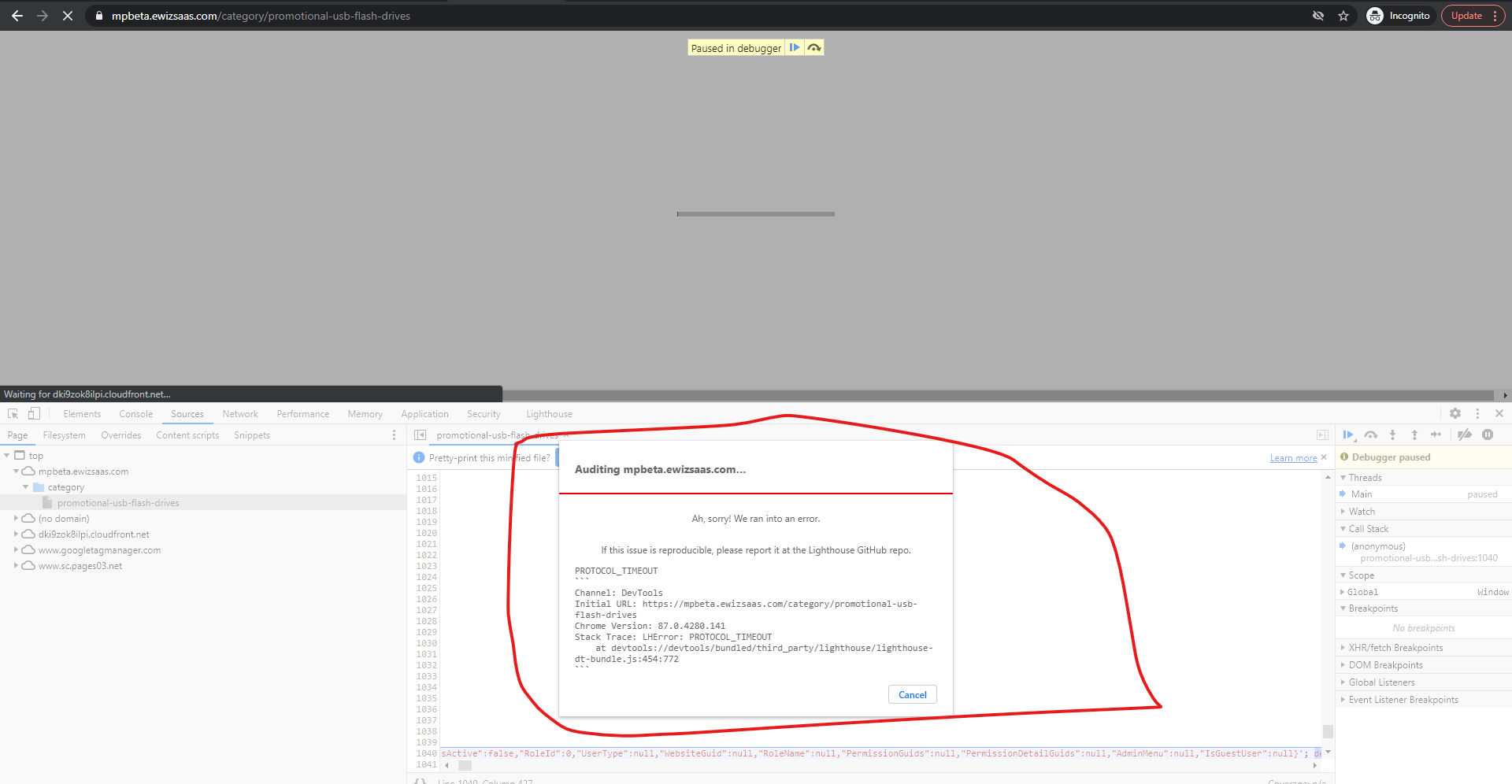Cancel the Lighthouse audit dialog
Viewport: 1512px width, 784px height.
[912, 694]
